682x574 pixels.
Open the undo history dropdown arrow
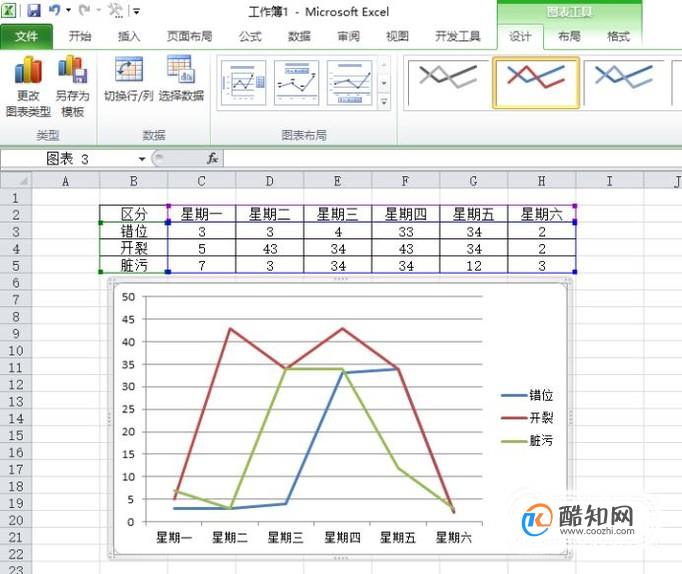[x=68, y=10]
